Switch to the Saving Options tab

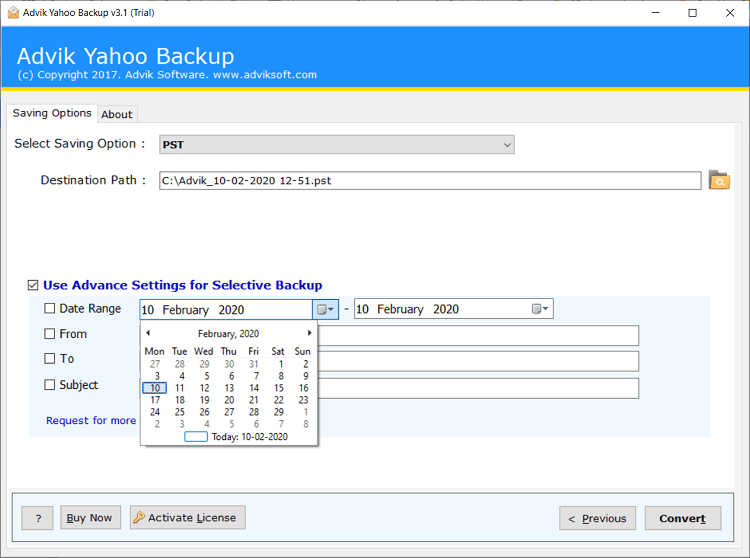52,113
